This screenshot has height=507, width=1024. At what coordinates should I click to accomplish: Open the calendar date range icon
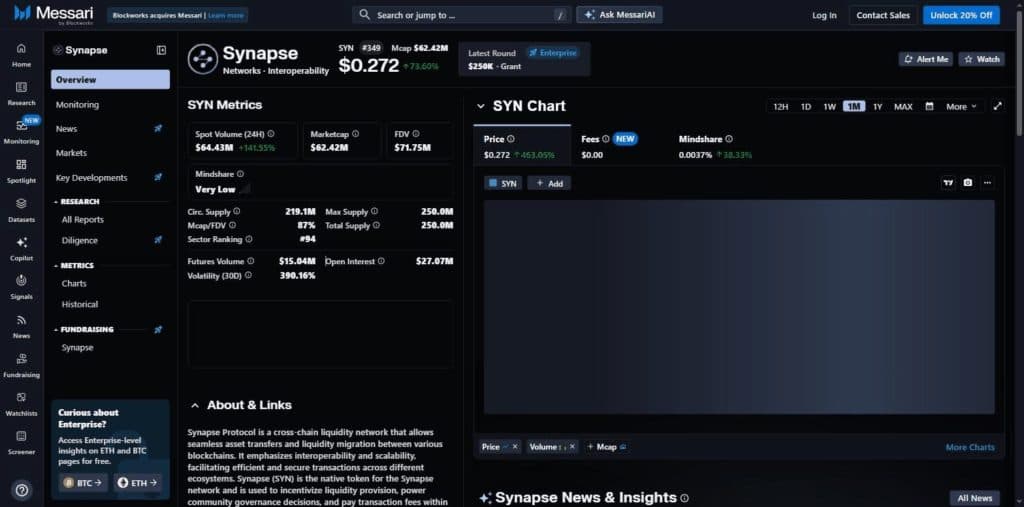coord(929,106)
